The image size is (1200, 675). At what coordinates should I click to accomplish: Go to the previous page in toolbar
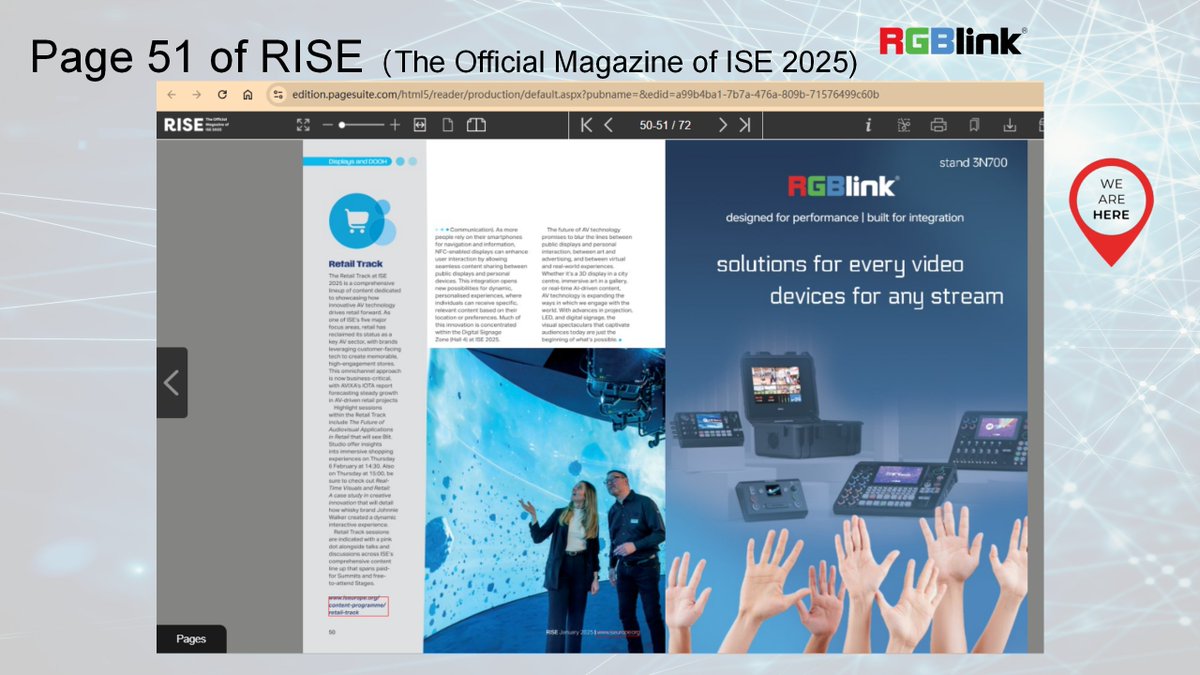coord(609,125)
